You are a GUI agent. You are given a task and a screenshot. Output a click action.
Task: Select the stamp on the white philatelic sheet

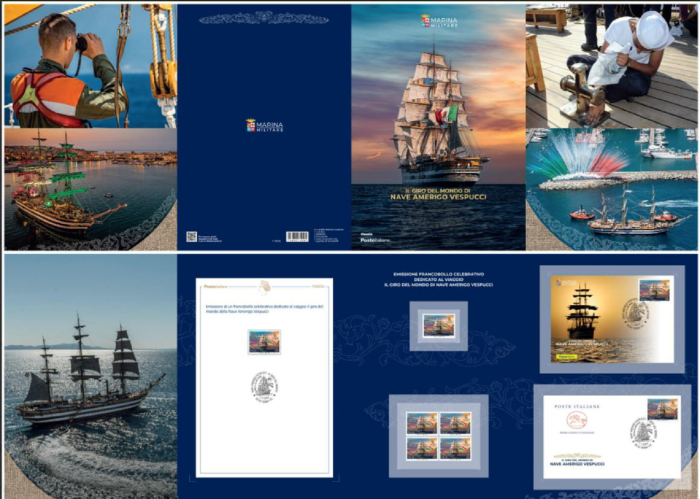[x=264, y=342]
